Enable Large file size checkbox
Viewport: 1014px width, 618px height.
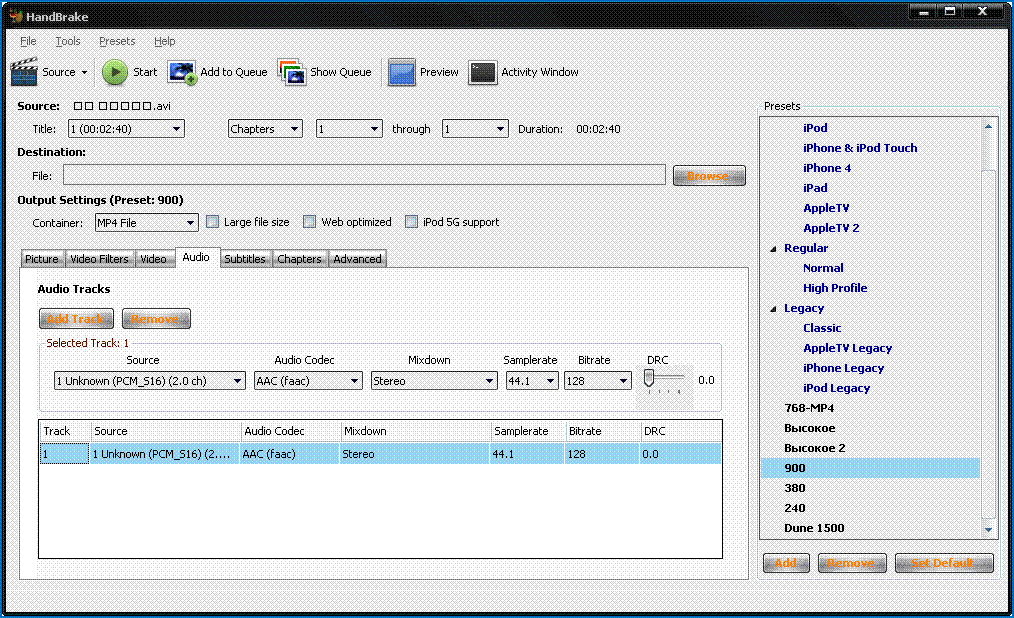click(212, 222)
